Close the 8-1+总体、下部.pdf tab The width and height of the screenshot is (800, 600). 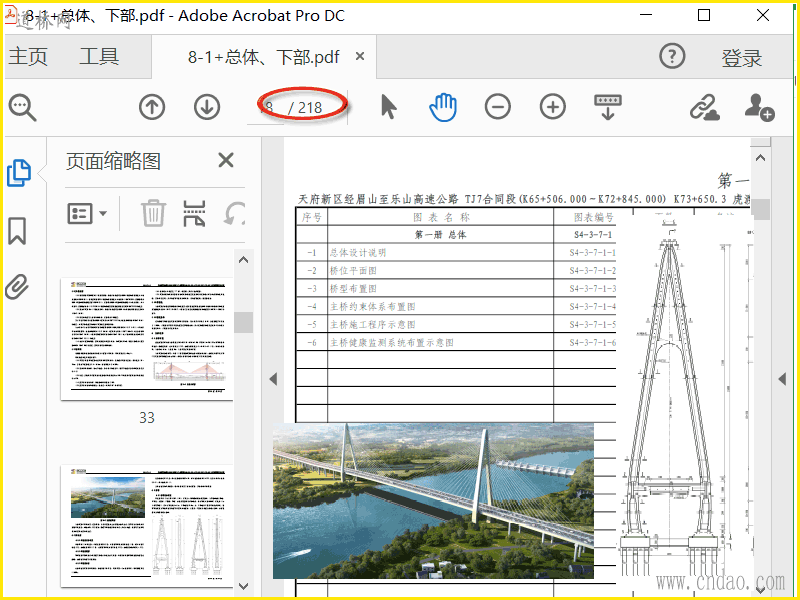360,56
